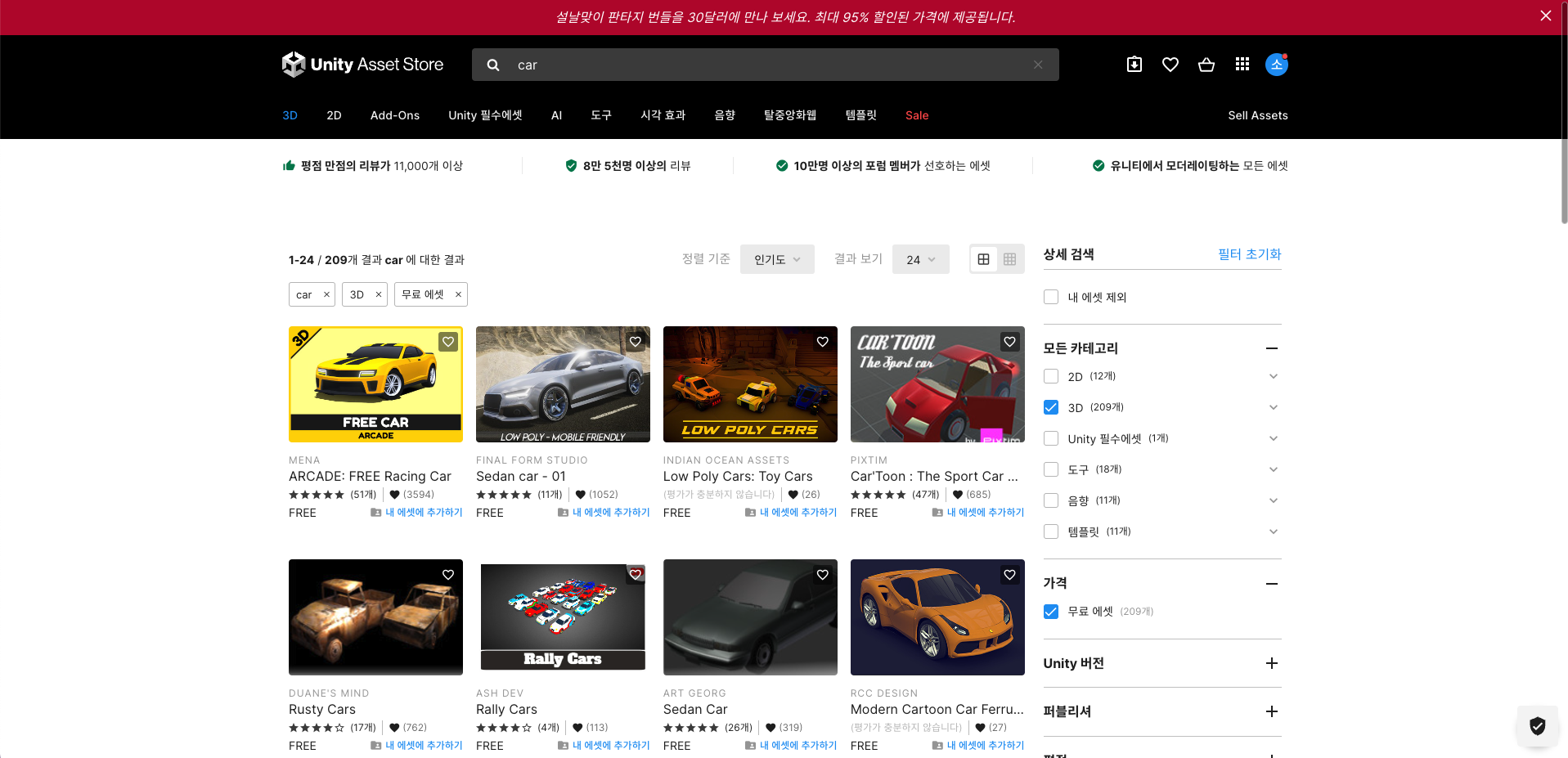Open the Rally Cars thumbnail image
The height and width of the screenshot is (758, 1568).
(x=563, y=617)
